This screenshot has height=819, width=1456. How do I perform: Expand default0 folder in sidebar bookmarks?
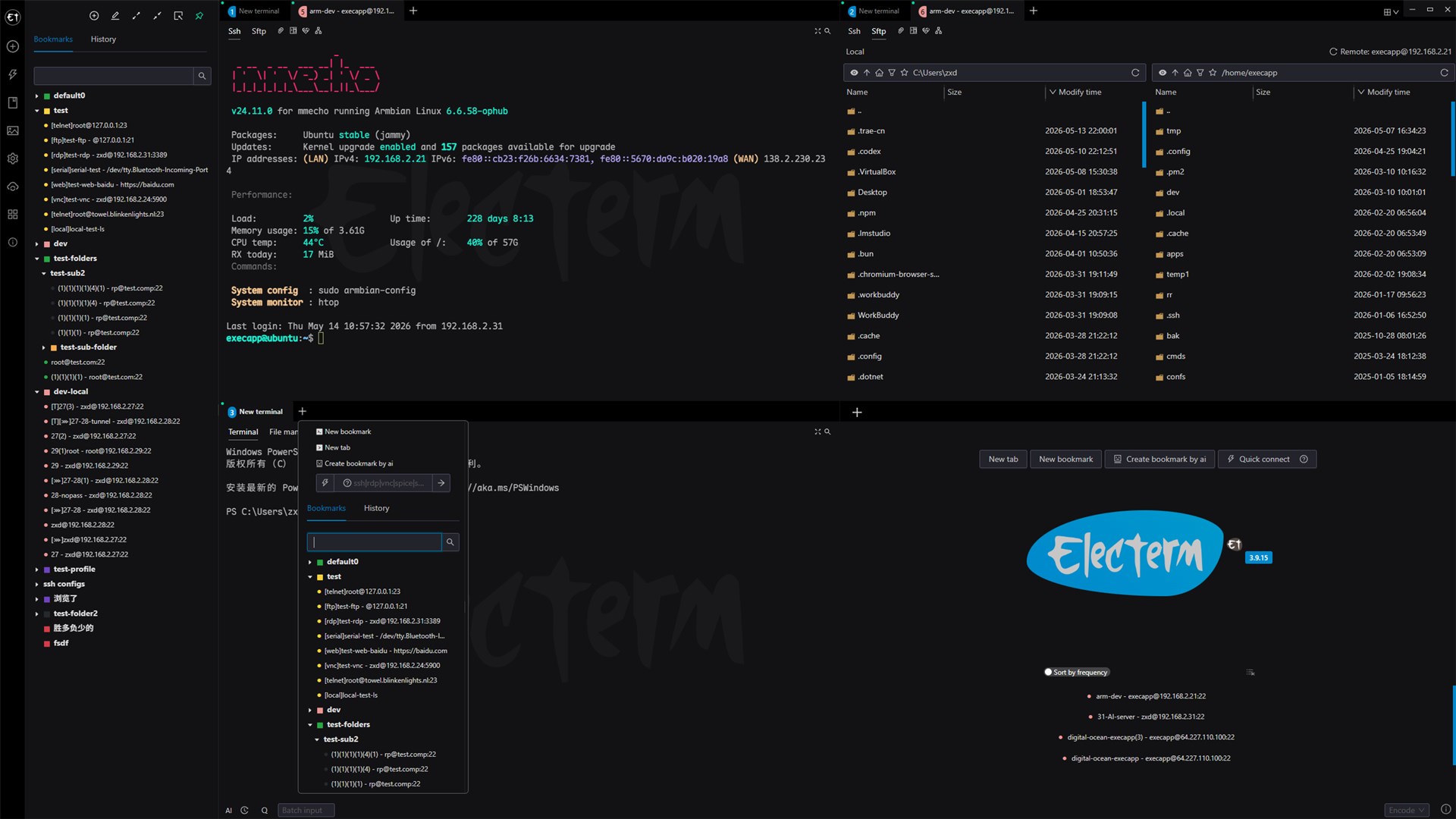coord(36,96)
